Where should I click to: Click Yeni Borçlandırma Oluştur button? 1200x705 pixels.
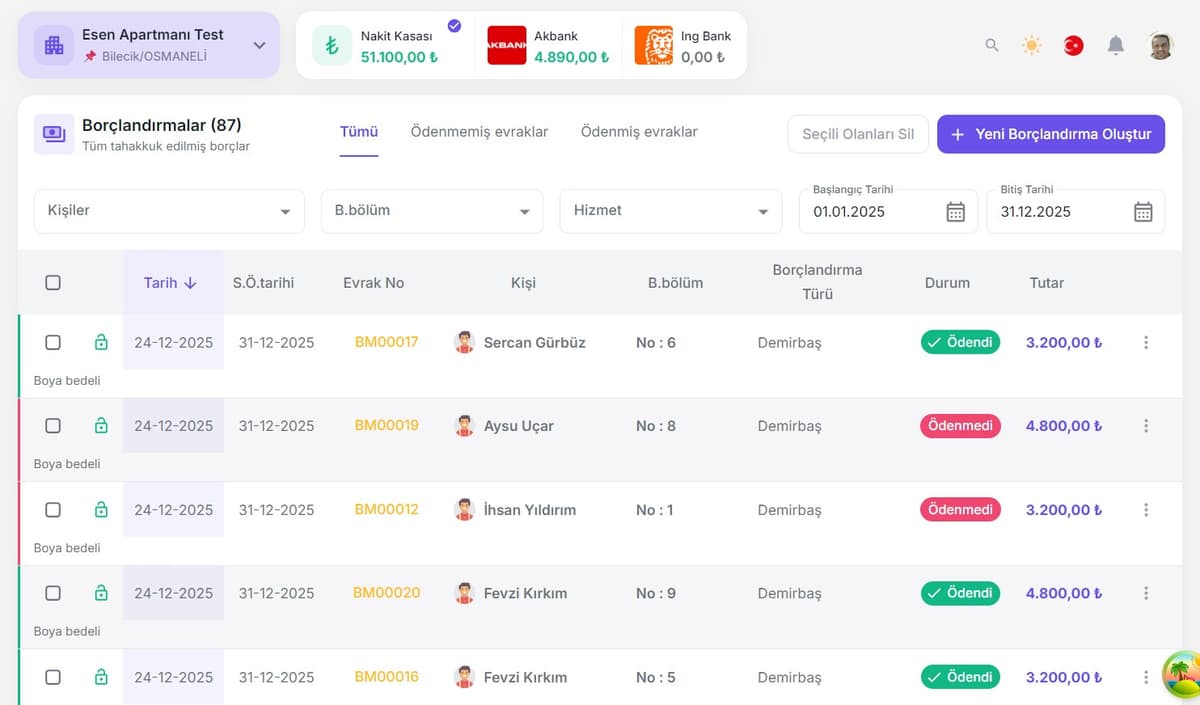[1050, 134]
